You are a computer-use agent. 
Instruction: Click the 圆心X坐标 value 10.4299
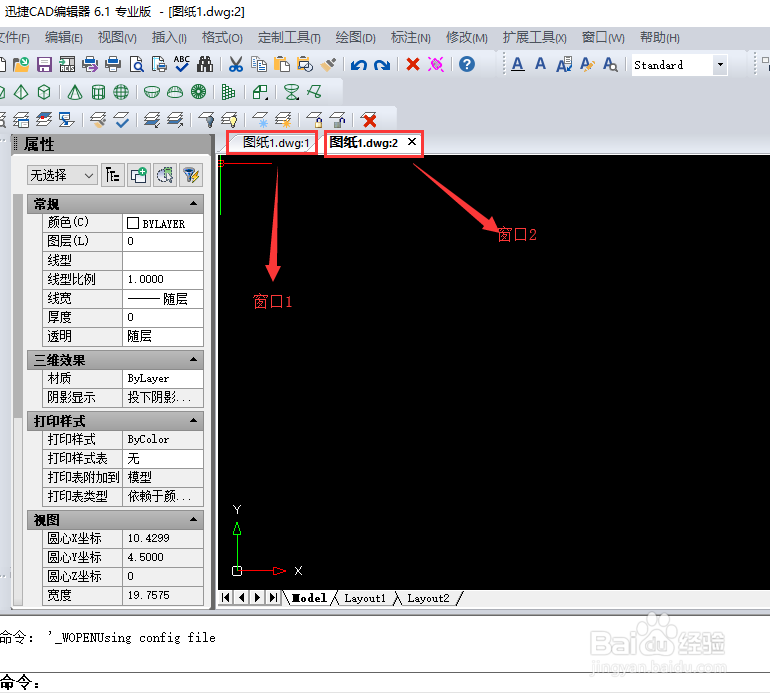[x=163, y=538]
